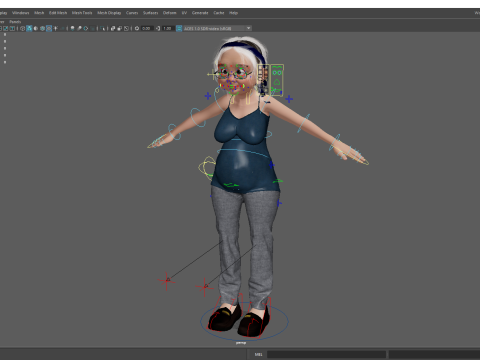Enable wireframe shading in panel toolbar
This screenshot has height=360, width=480.
(x=22, y=28)
